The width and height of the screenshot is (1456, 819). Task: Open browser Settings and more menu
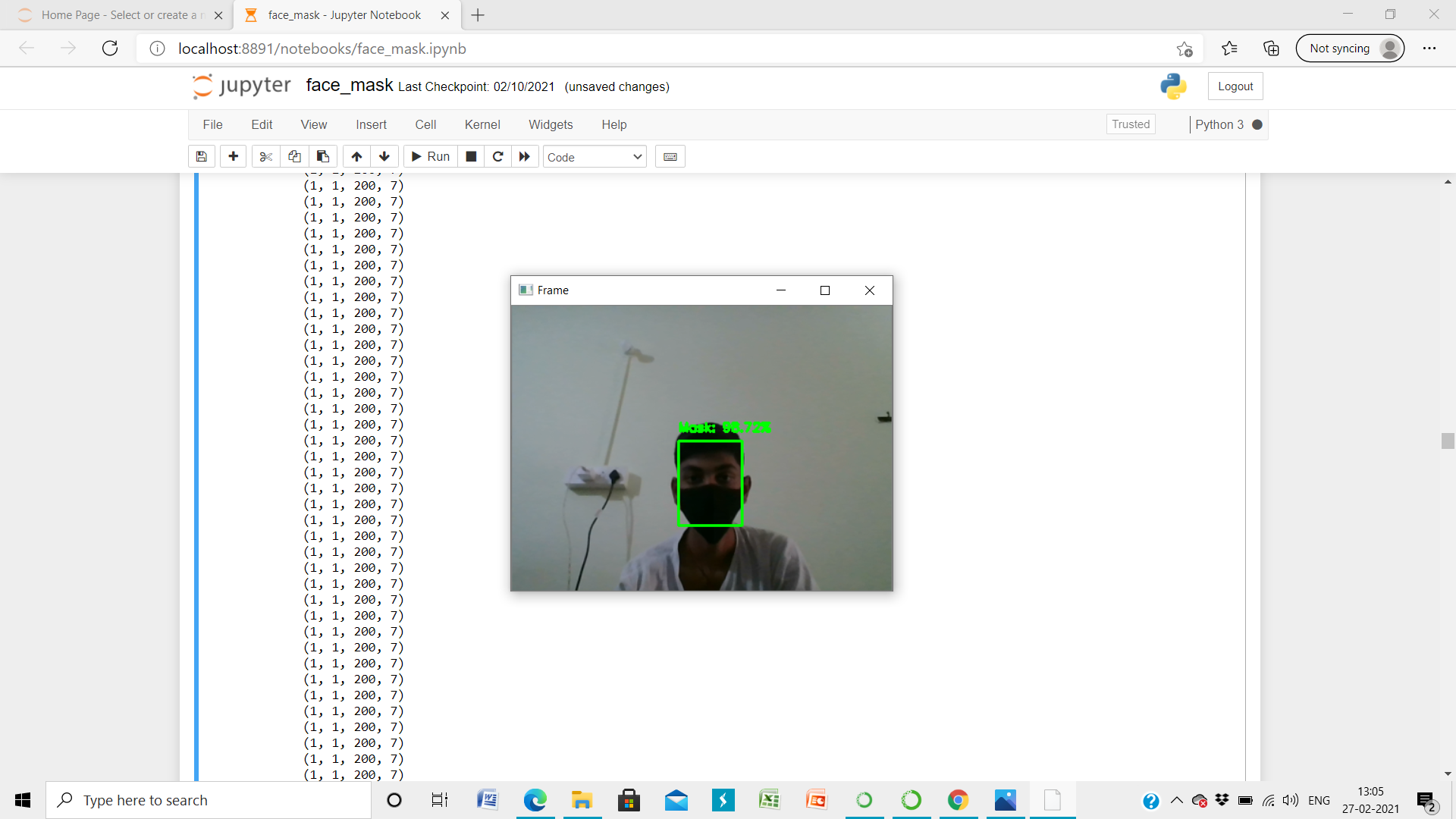pos(1429,49)
